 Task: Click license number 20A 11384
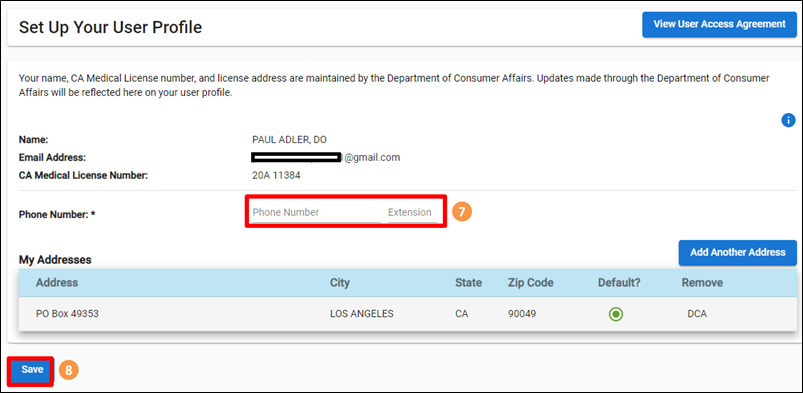[x=277, y=176]
